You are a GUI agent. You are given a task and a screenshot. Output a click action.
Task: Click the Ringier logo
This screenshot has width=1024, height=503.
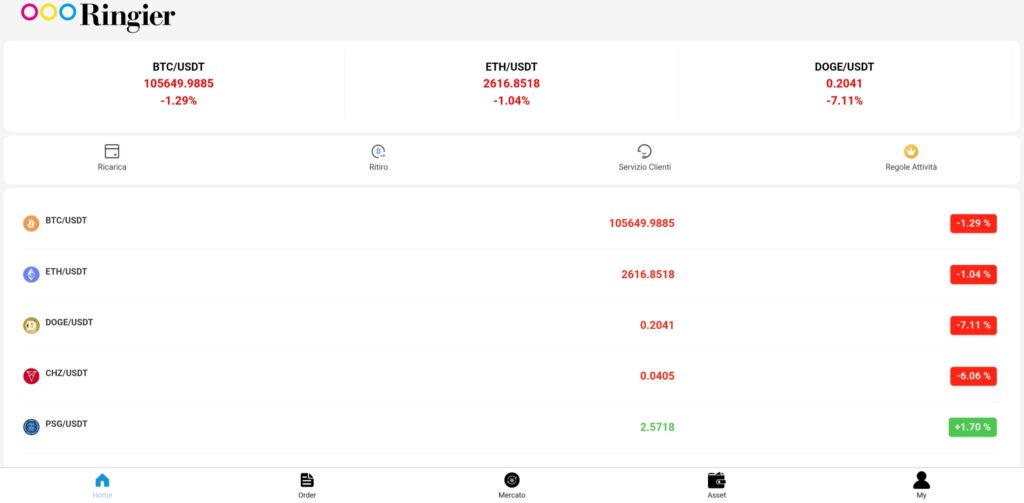click(x=98, y=15)
